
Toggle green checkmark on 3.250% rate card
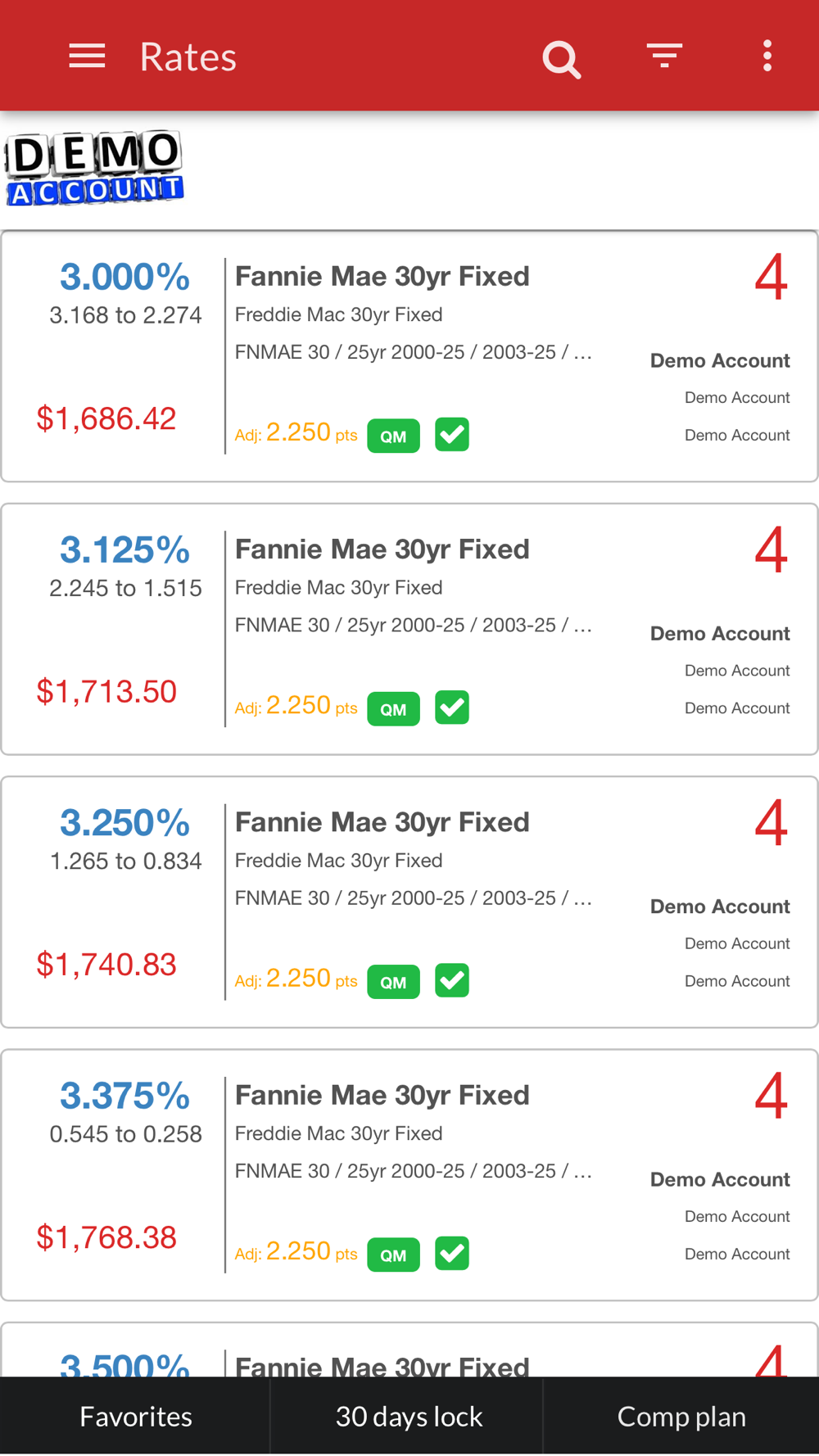click(452, 980)
